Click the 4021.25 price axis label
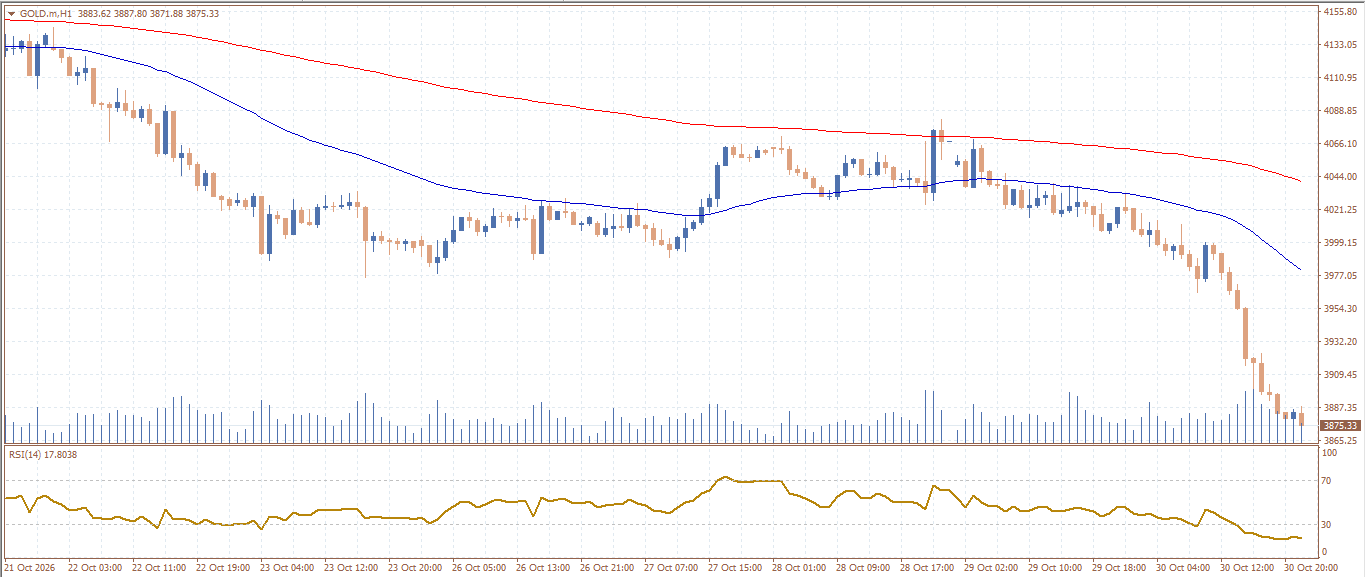 pyautogui.click(x=1338, y=210)
